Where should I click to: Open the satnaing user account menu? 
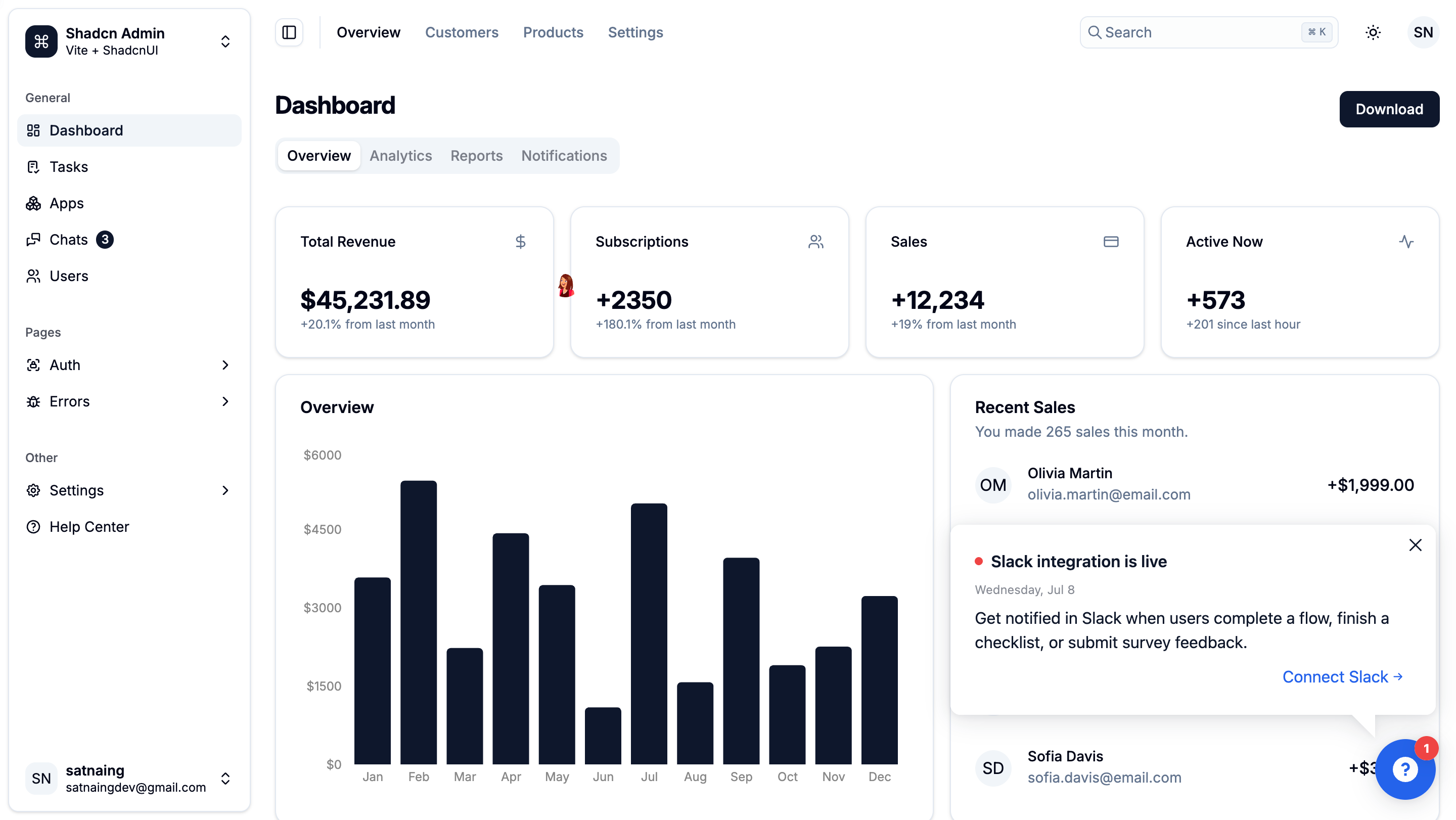[x=129, y=778]
